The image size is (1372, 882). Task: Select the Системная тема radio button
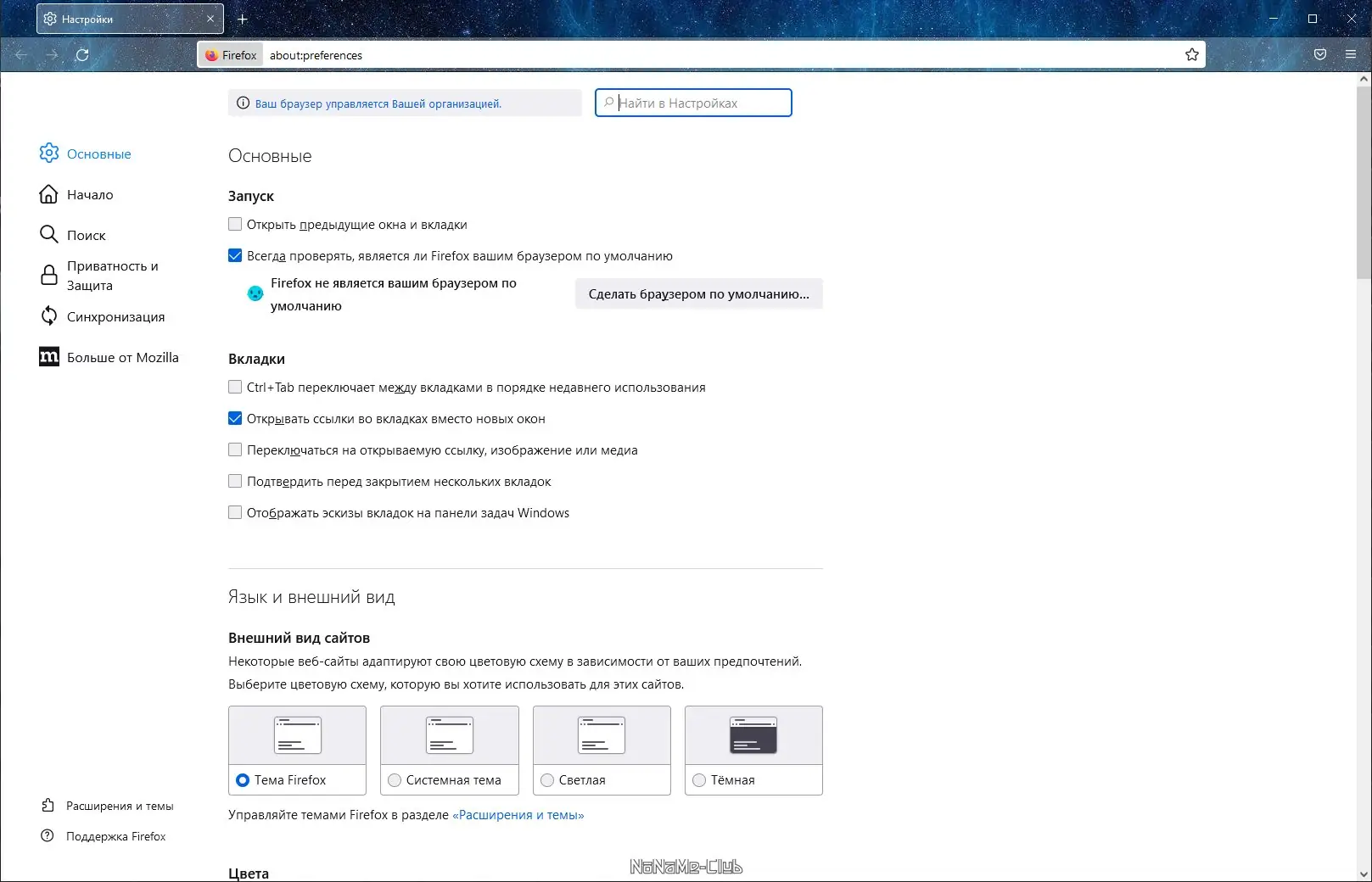[x=395, y=780]
